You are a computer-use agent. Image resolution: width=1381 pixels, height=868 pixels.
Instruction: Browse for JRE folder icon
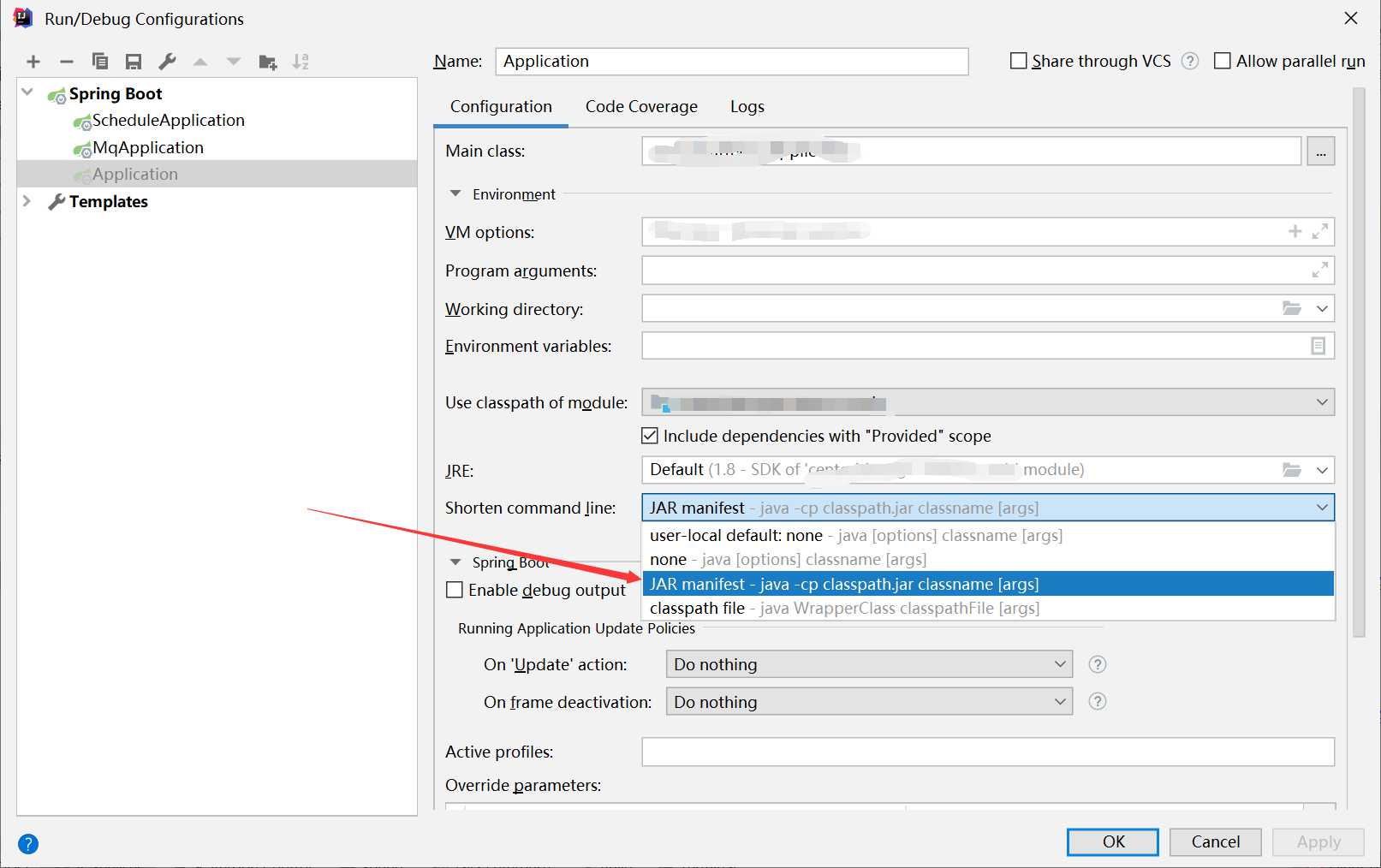(x=1292, y=470)
